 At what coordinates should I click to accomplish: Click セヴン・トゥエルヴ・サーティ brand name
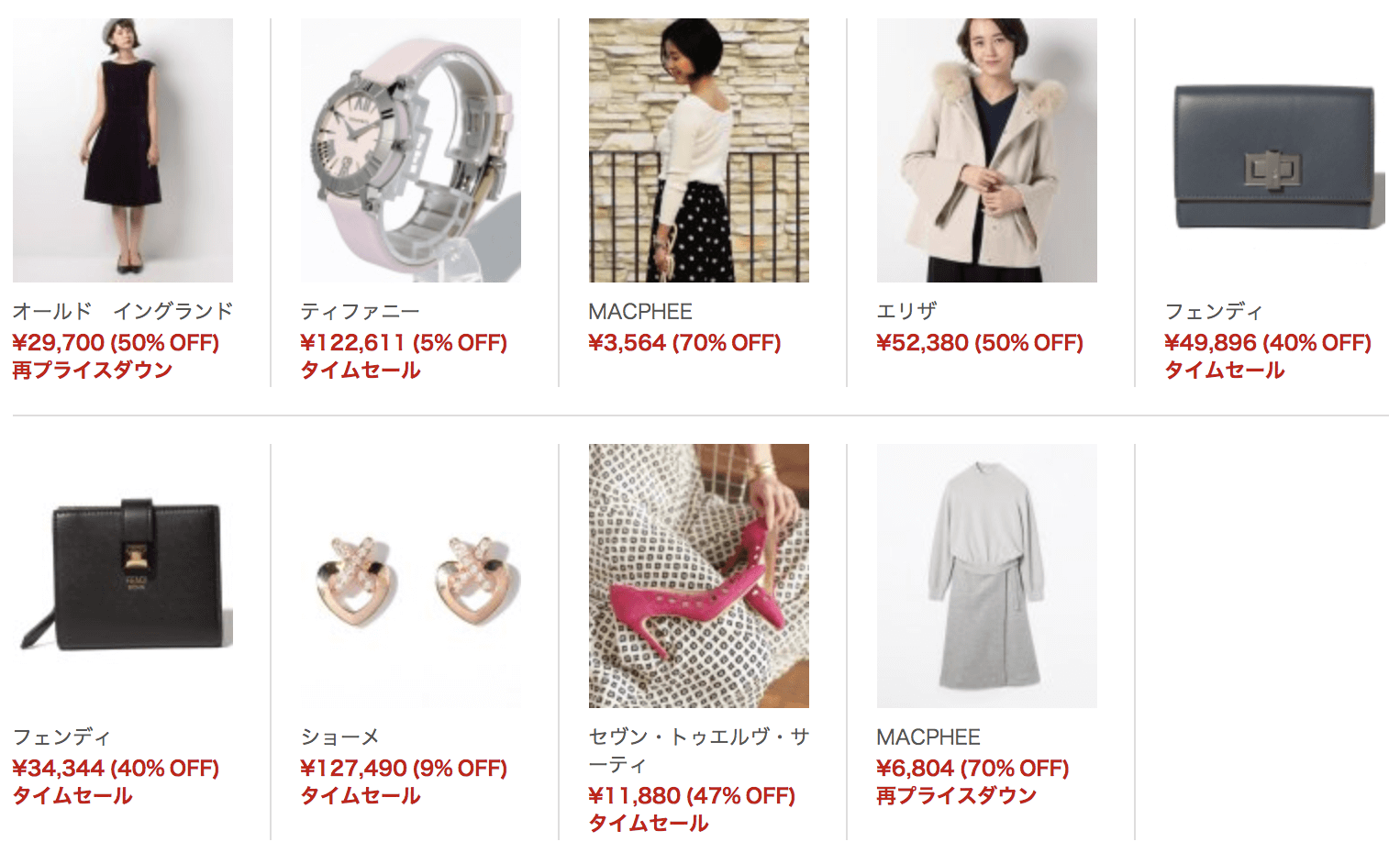699,750
